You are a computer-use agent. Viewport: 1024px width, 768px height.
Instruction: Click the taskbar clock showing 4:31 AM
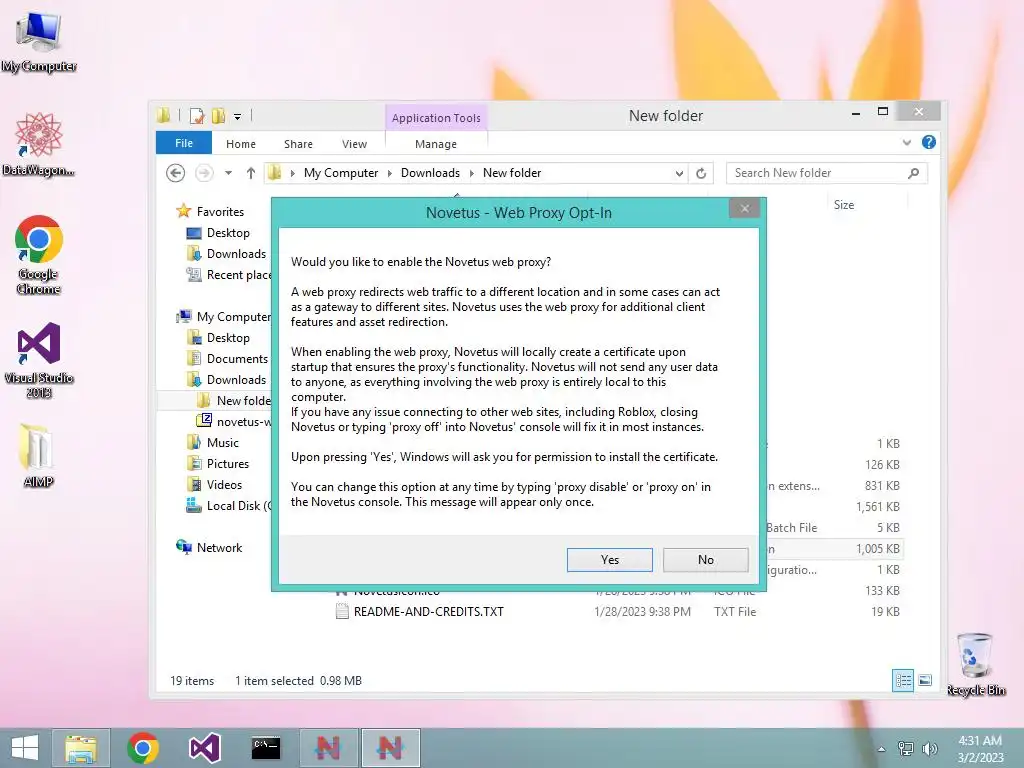[x=980, y=748]
